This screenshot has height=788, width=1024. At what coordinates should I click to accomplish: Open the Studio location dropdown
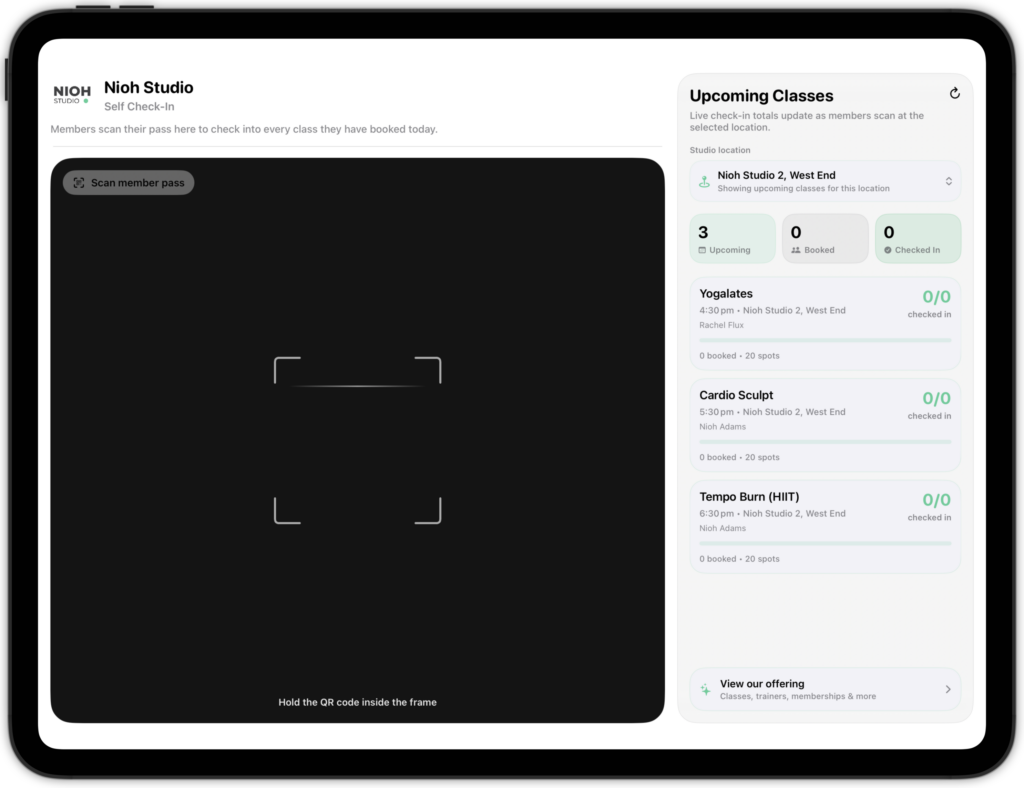(x=824, y=182)
